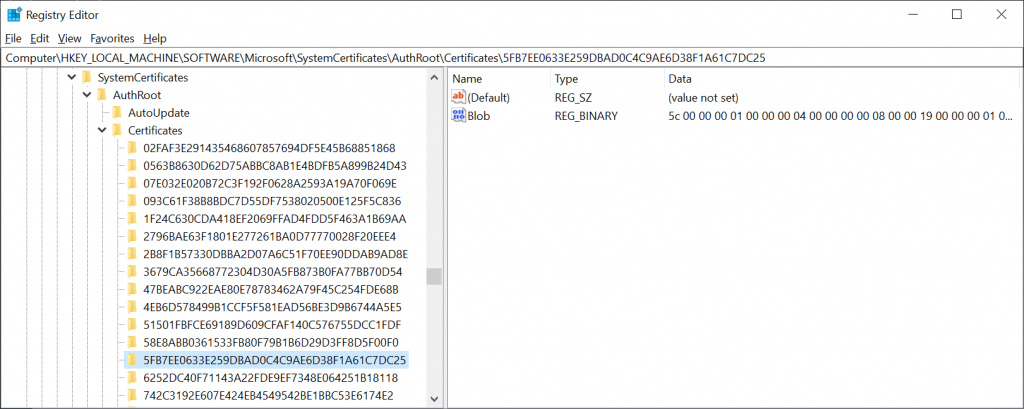Viewport: 1024px width, 409px height.
Task: Click the Registry Editor app icon in title bar
Action: tap(15, 14)
